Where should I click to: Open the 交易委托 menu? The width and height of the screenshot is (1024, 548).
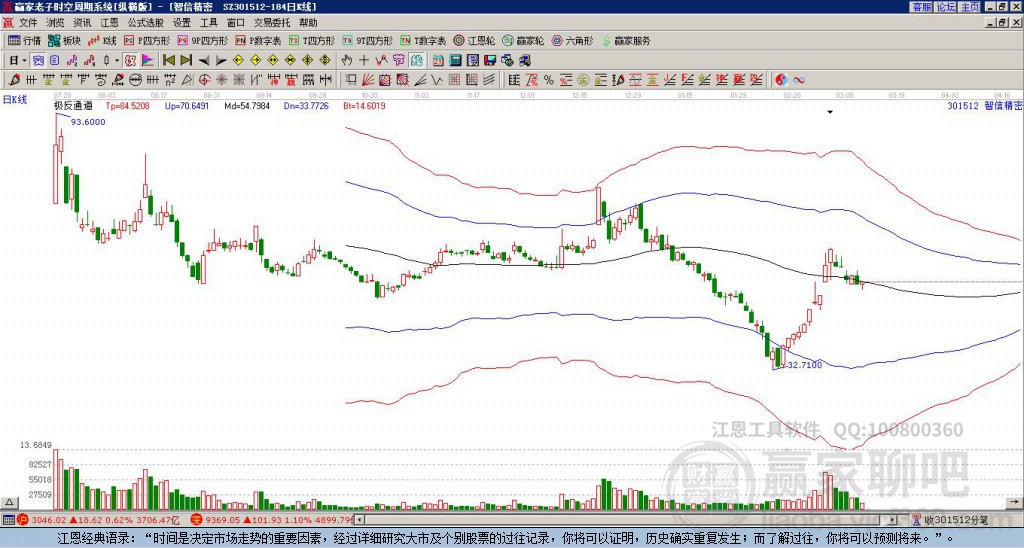[x=272, y=23]
